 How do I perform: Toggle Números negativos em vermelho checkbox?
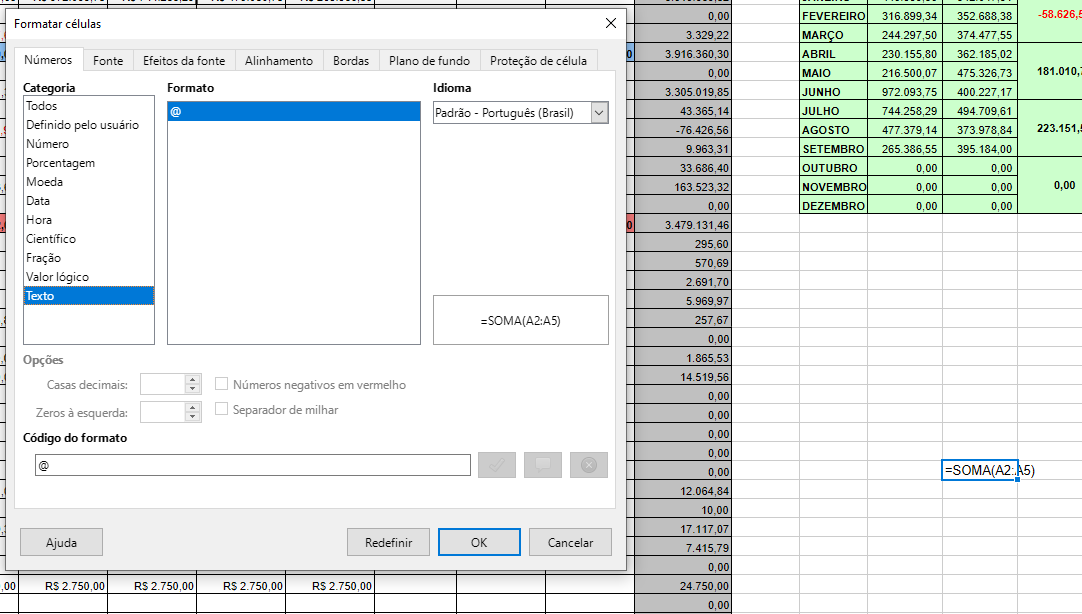[223, 384]
